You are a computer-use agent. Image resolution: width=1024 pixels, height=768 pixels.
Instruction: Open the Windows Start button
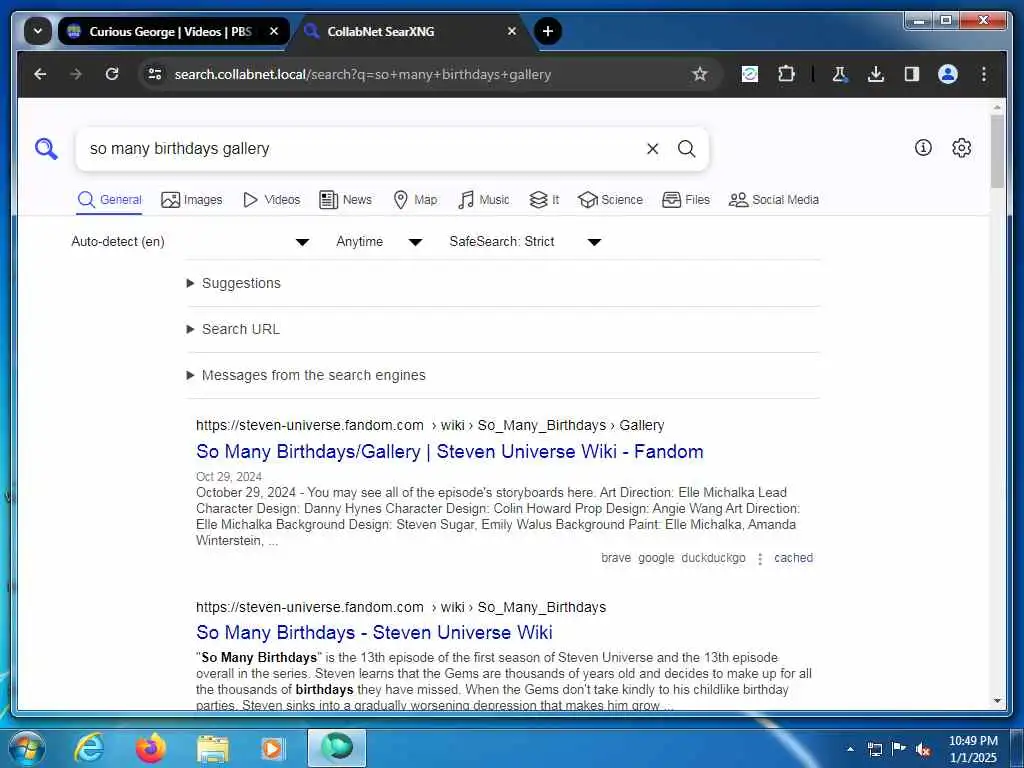click(26, 748)
